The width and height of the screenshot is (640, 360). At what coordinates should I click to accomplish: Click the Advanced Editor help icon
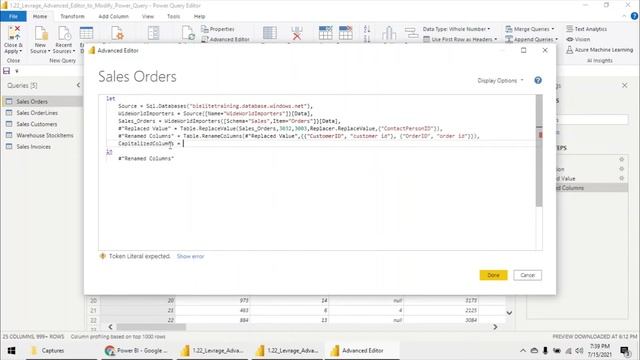538,80
